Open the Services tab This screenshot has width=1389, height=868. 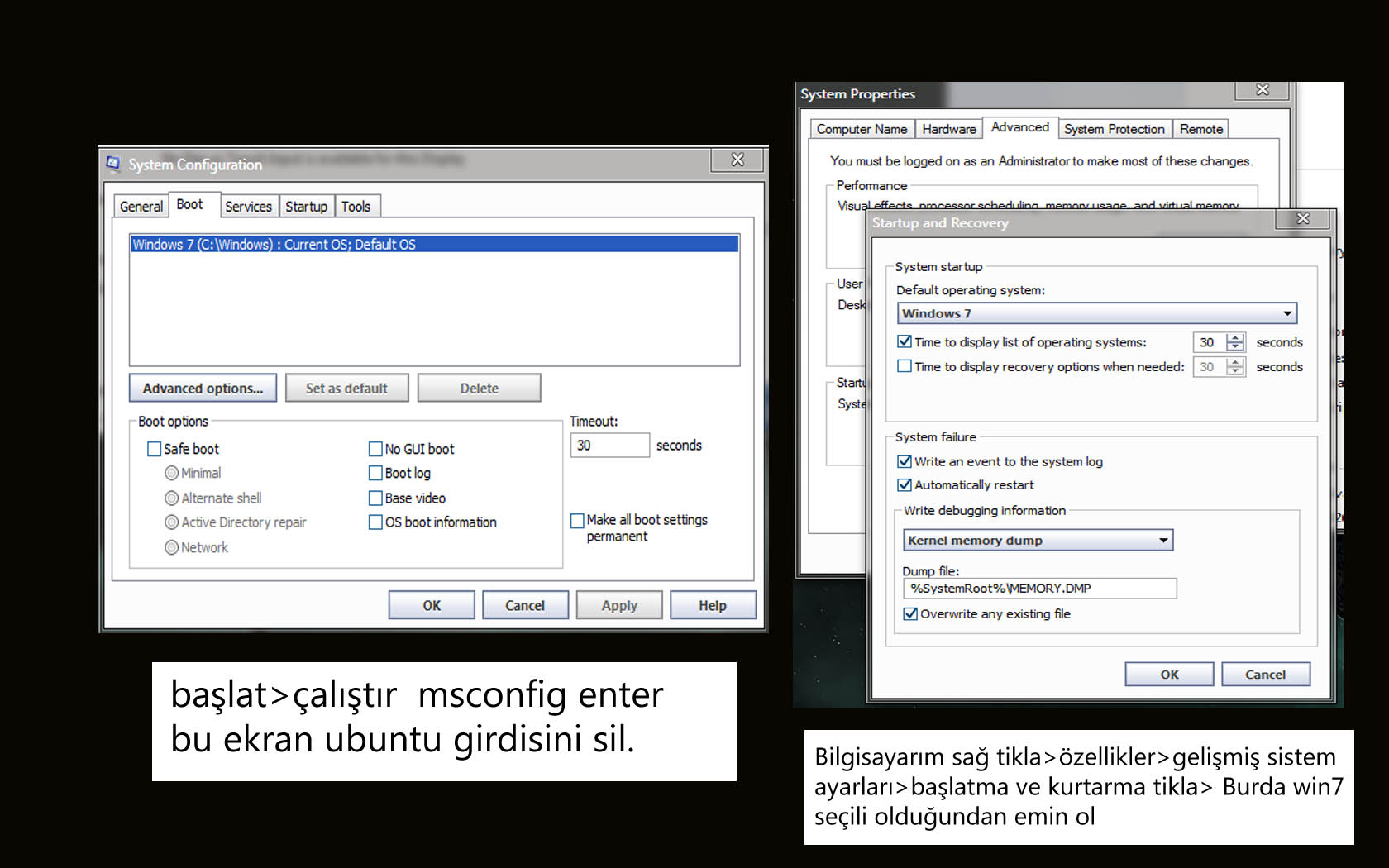248,207
